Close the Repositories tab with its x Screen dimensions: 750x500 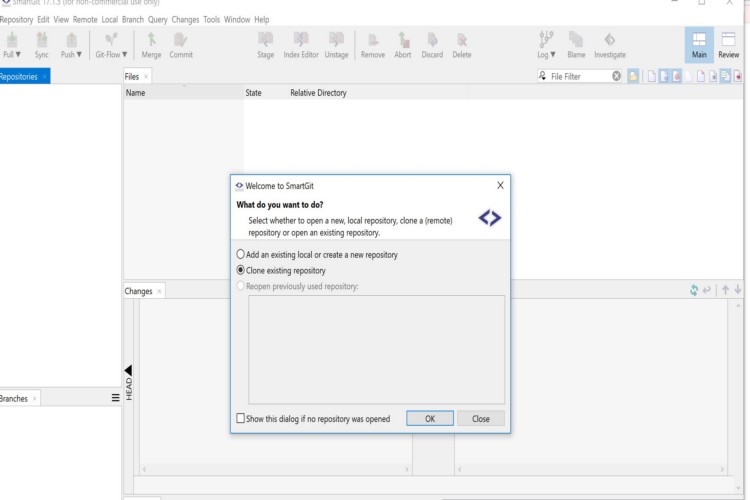pyautogui.click(x=44, y=77)
